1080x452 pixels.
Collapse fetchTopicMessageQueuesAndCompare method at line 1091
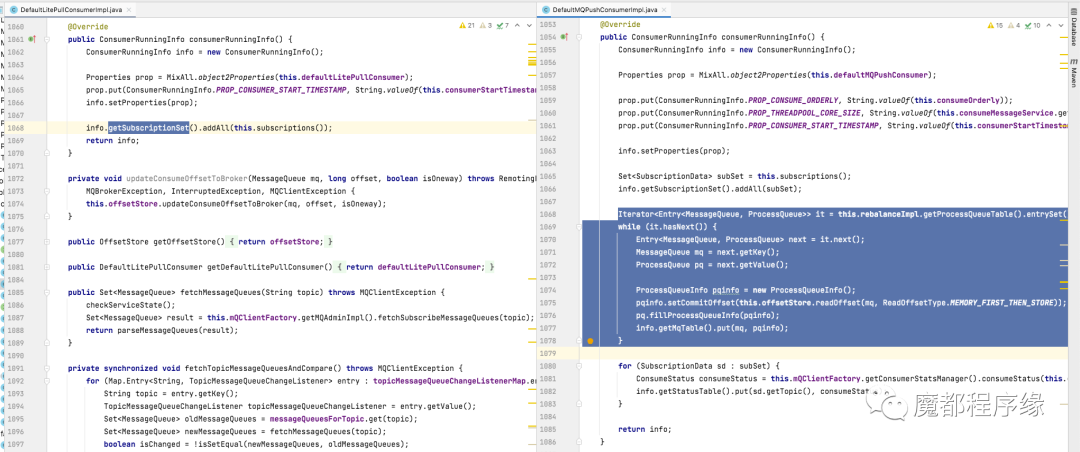pos(48,368)
